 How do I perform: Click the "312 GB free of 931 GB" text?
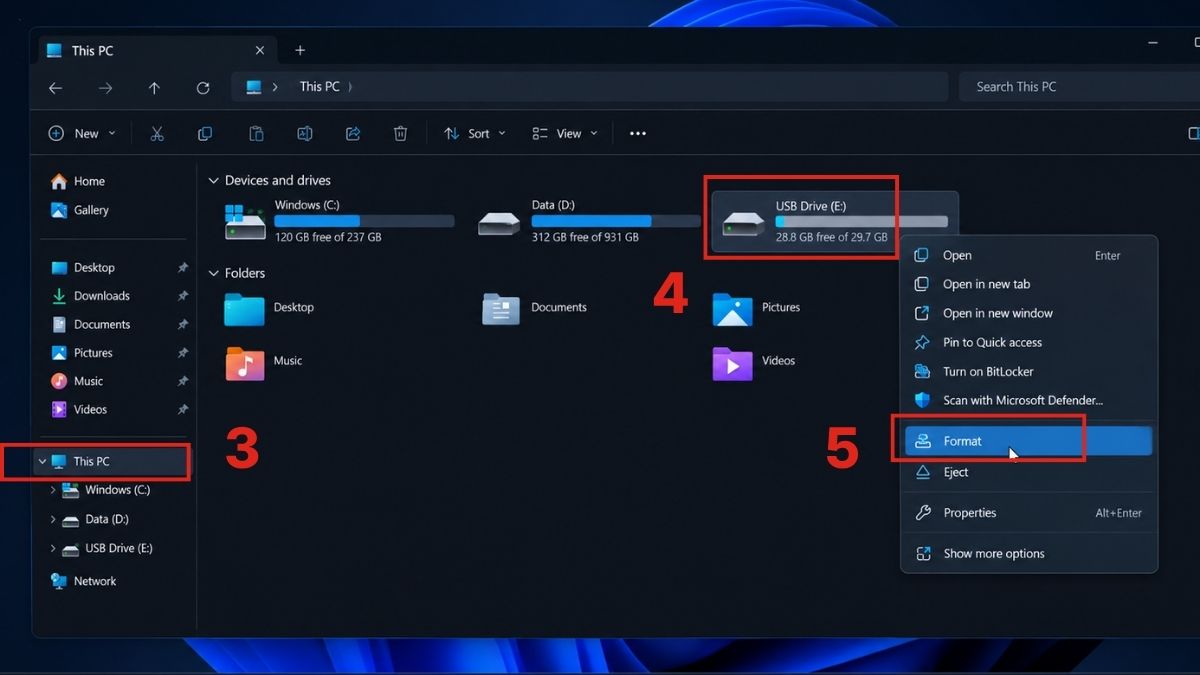[x=585, y=237]
